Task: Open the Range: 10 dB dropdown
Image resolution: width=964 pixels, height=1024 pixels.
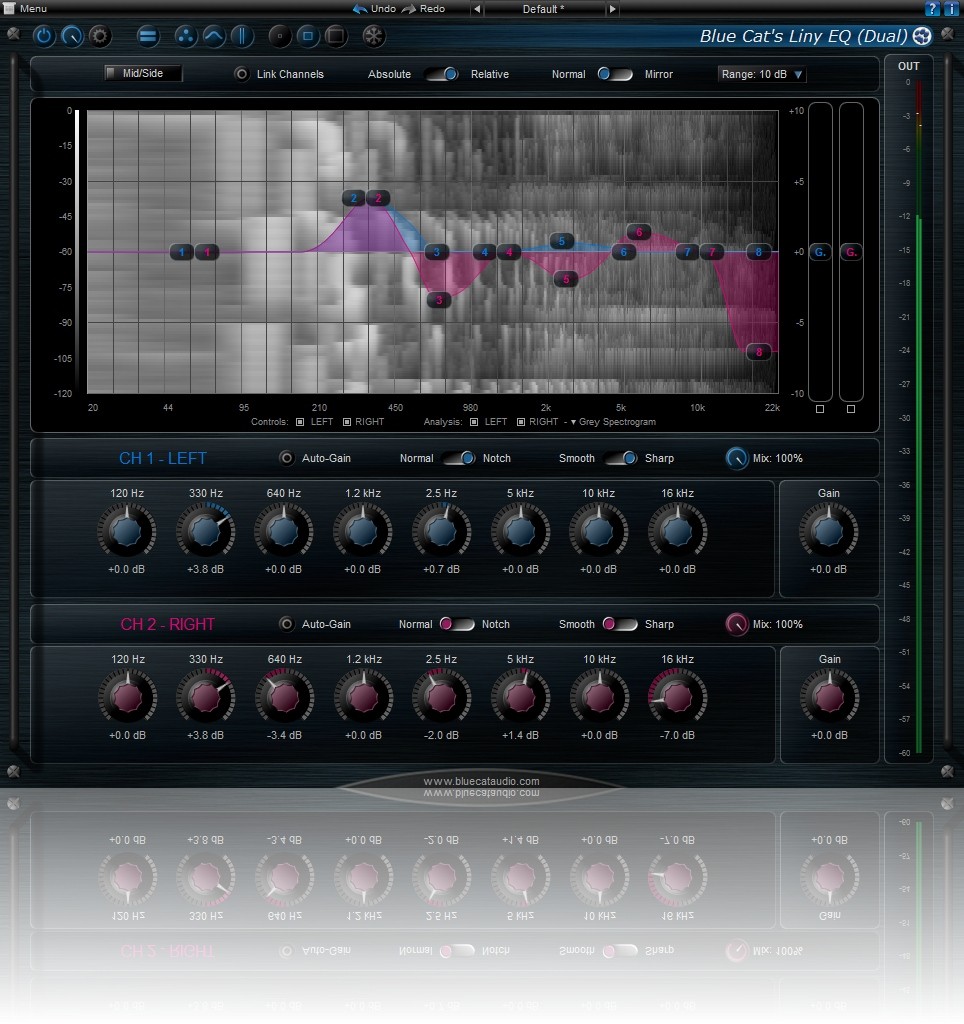Action: pyautogui.click(x=762, y=74)
